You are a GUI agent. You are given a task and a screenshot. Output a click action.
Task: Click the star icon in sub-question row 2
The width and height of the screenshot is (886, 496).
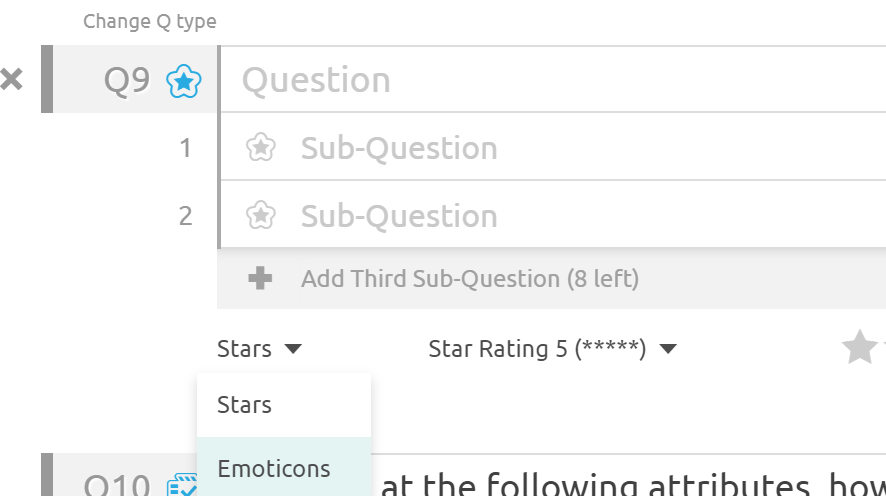click(x=260, y=215)
